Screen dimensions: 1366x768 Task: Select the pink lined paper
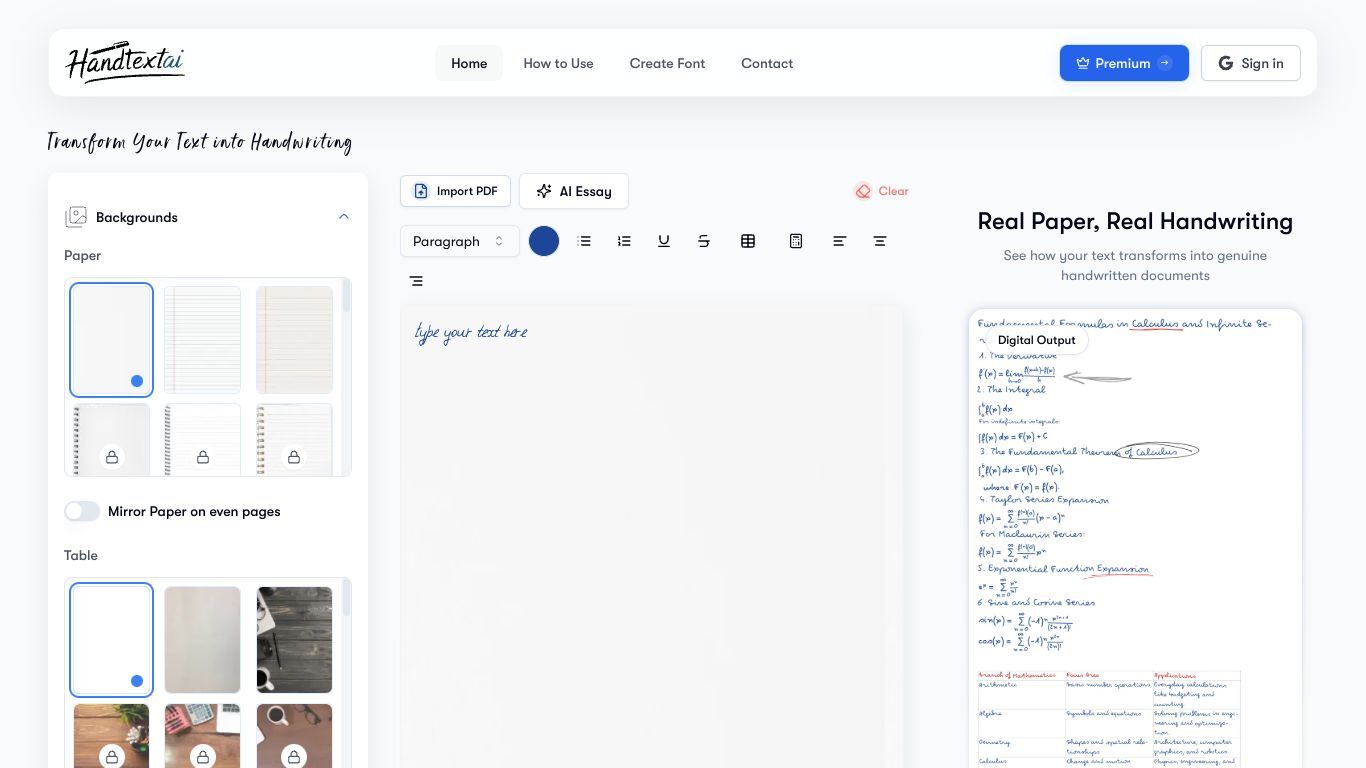pyautogui.click(x=294, y=340)
